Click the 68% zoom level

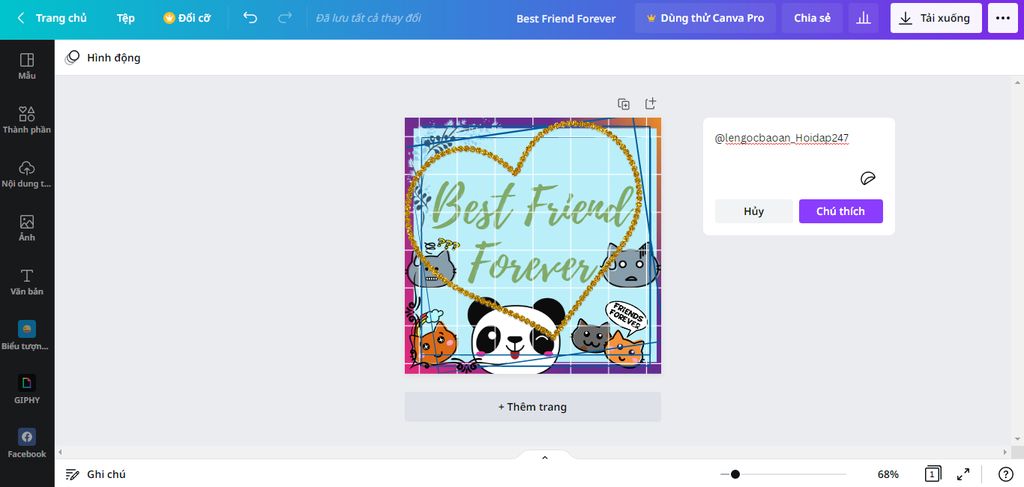pyautogui.click(x=888, y=474)
